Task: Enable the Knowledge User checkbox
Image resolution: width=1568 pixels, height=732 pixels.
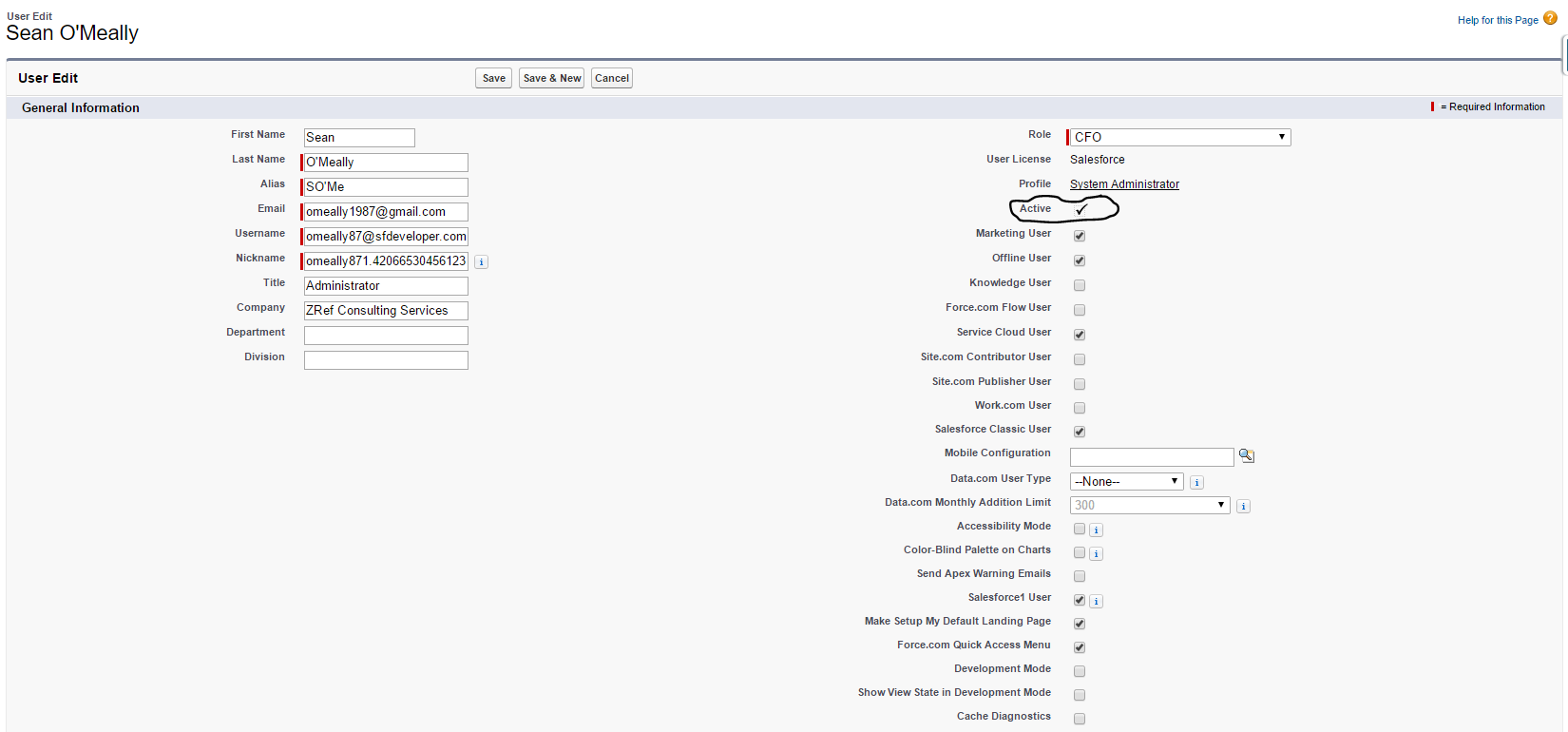Action: point(1080,285)
